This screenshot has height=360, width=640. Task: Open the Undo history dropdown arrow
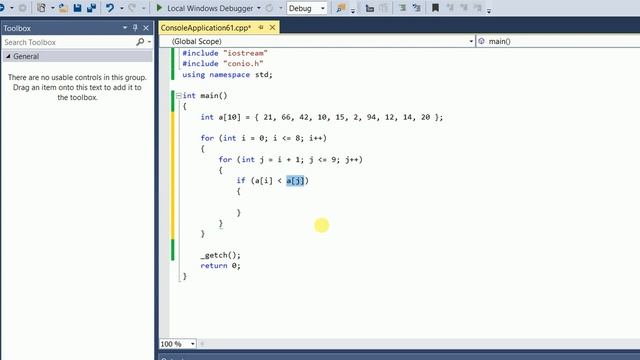[x=122, y=8]
